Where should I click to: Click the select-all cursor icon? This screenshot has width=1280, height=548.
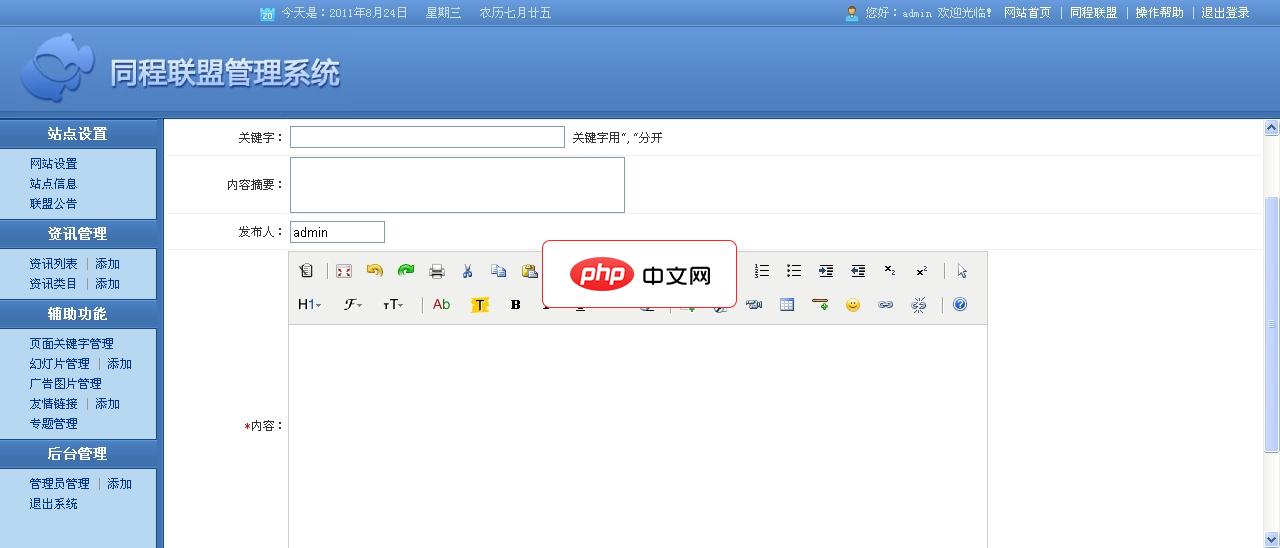(x=962, y=271)
